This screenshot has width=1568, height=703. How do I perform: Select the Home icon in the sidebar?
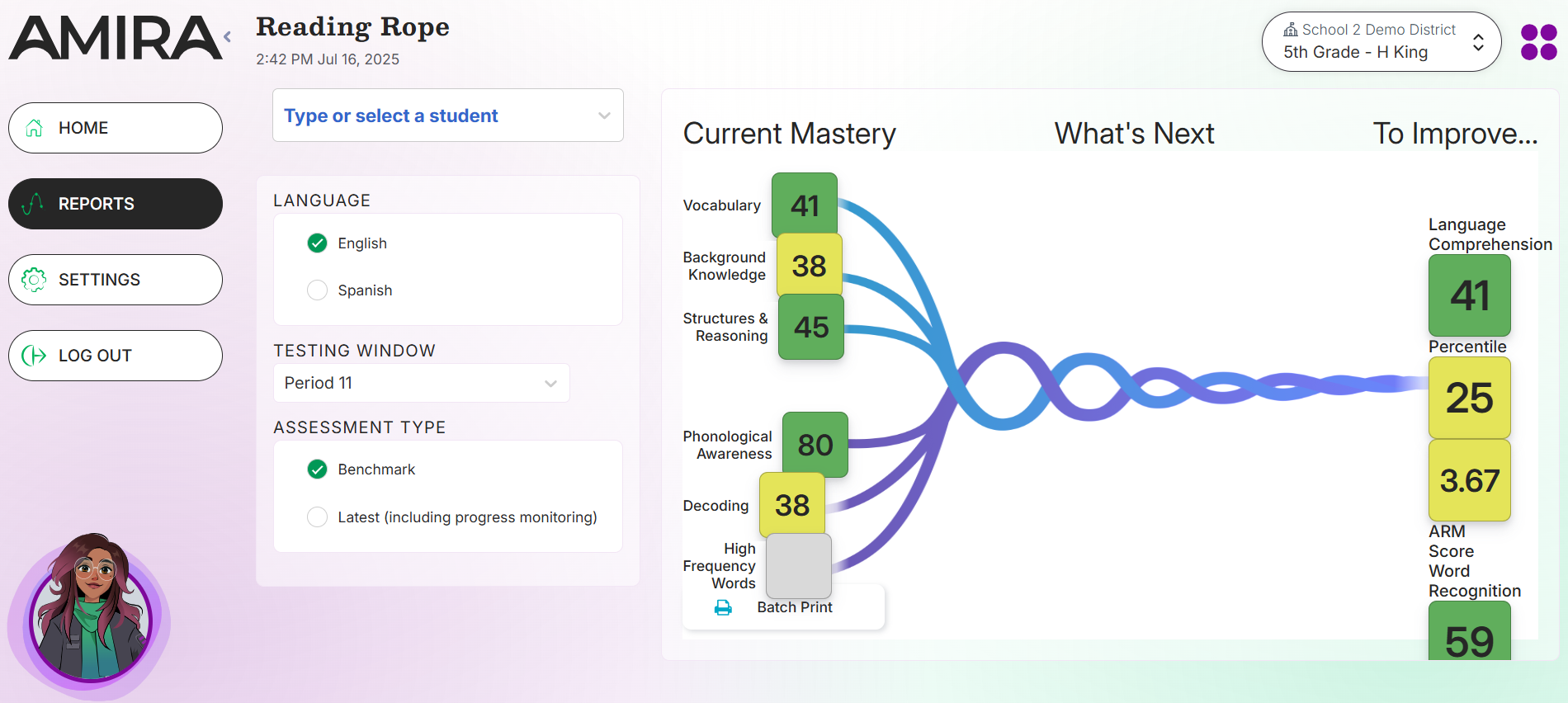tap(34, 128)
